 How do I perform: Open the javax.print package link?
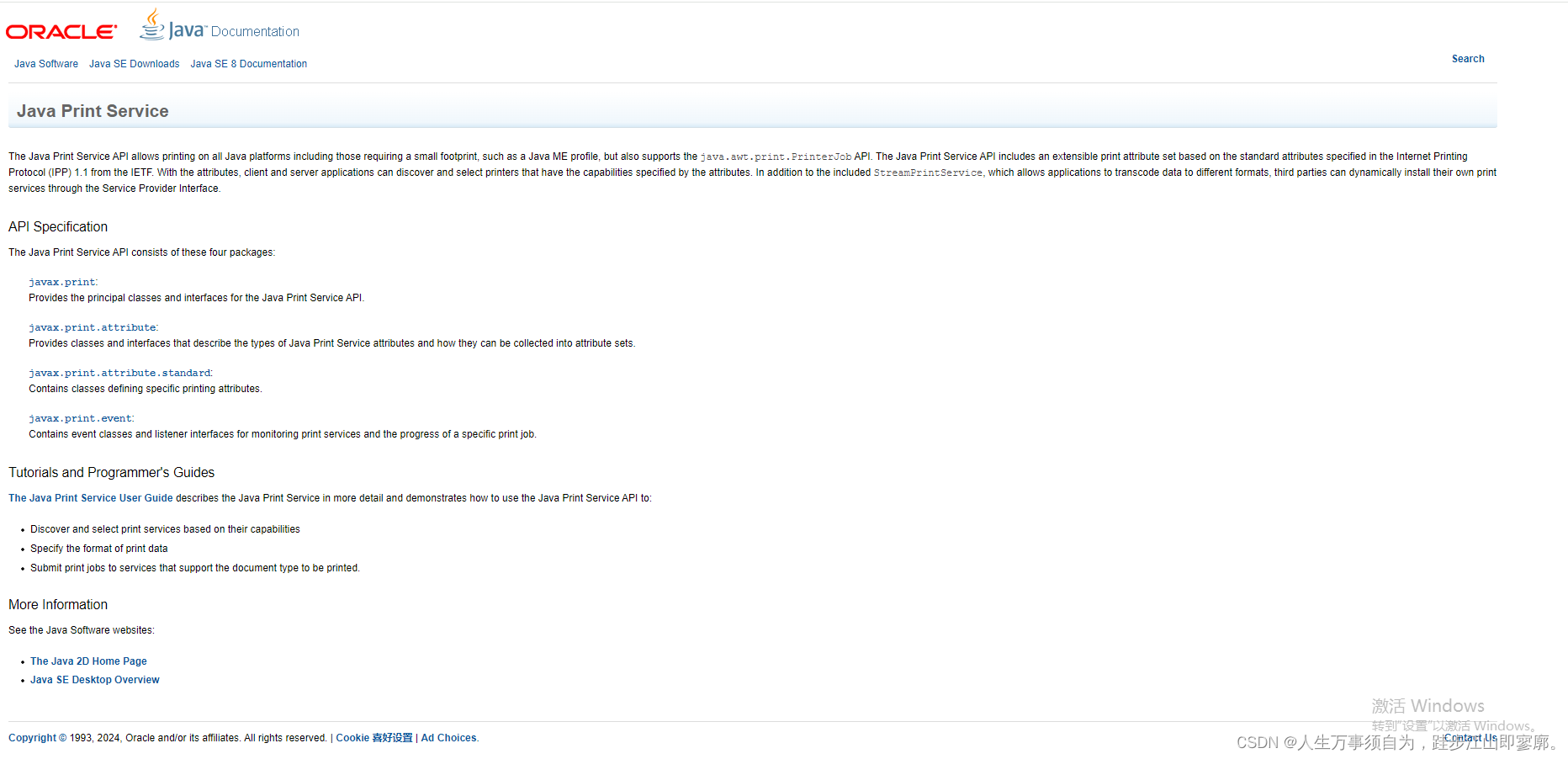[x=62, y=282]
